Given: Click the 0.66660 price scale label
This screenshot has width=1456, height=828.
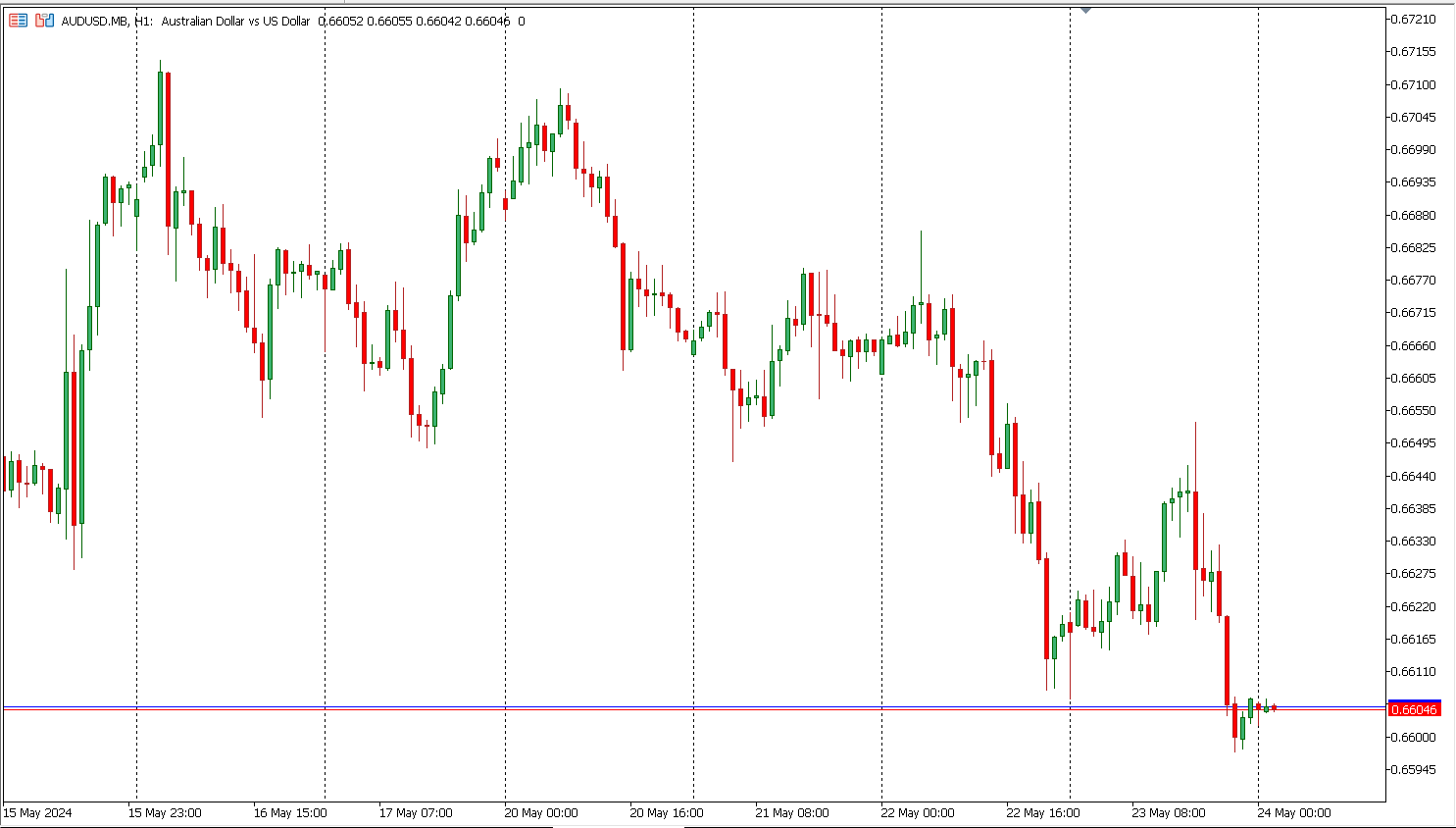Looking at the screenshot, I should coord(1414,346).
